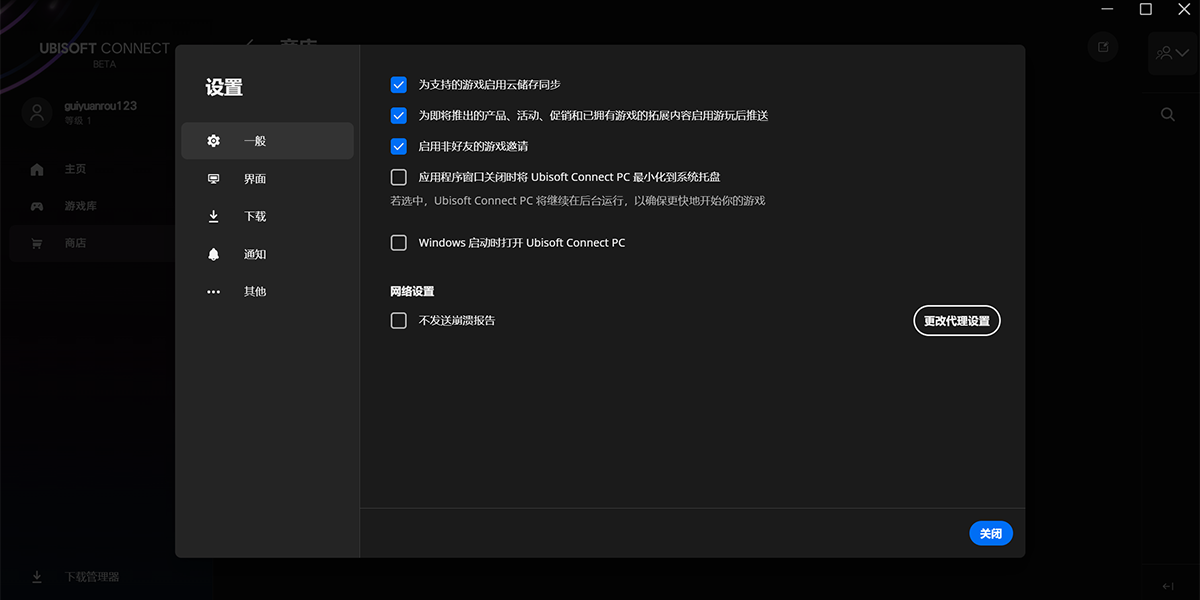Image resolution: width=1200 pixels, height=600 pixels.
Task: Click the 更改代理设置 button
Action: [x=957, y=321]
